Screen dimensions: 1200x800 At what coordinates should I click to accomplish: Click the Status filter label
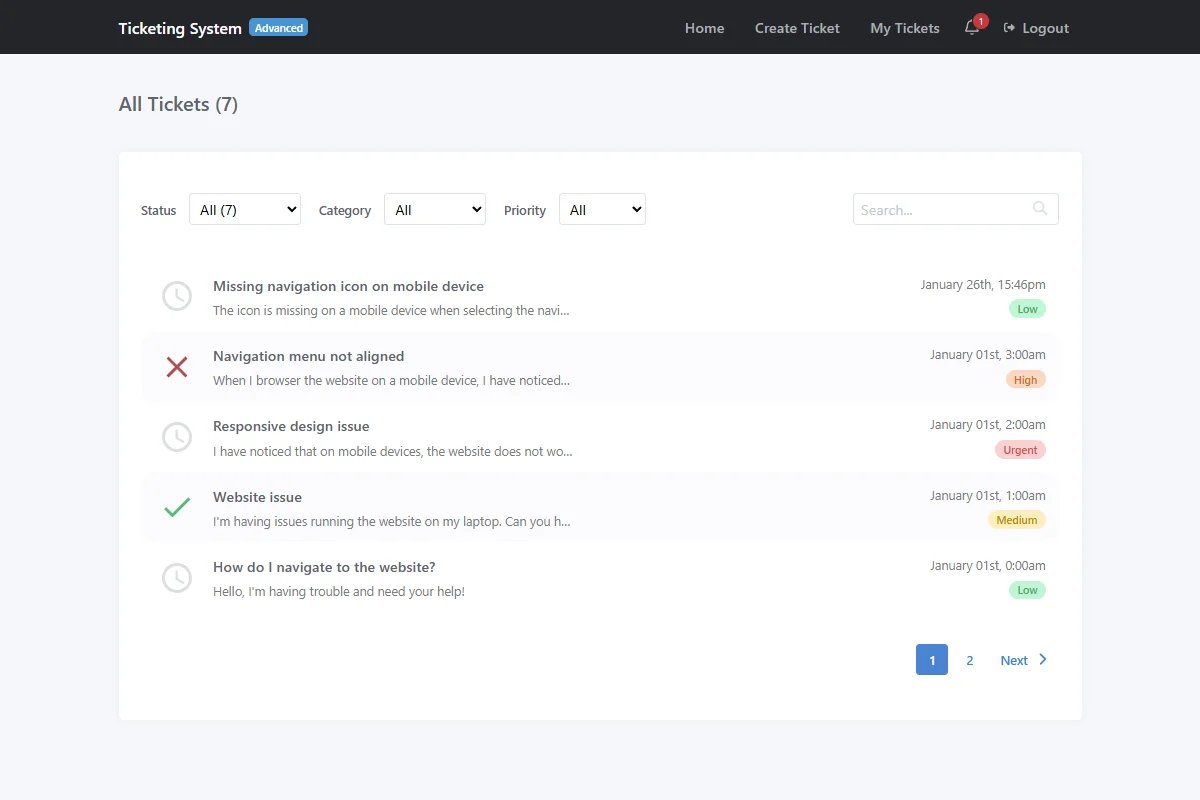tap(158, 210)
